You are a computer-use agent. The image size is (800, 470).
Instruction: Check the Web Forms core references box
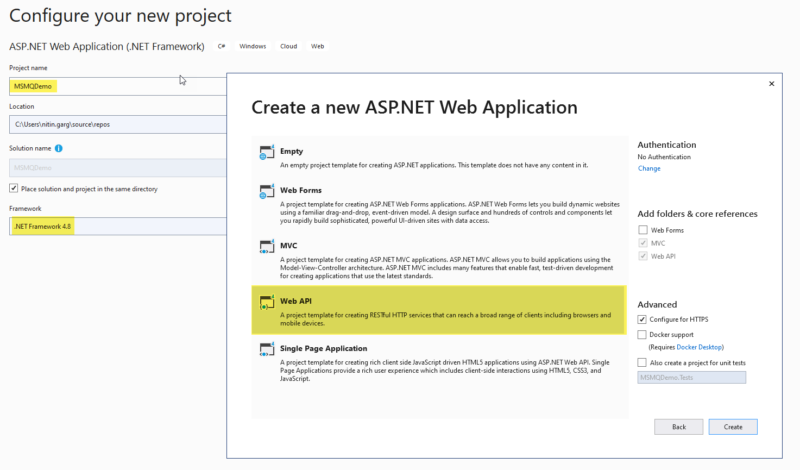click(642, 230)
